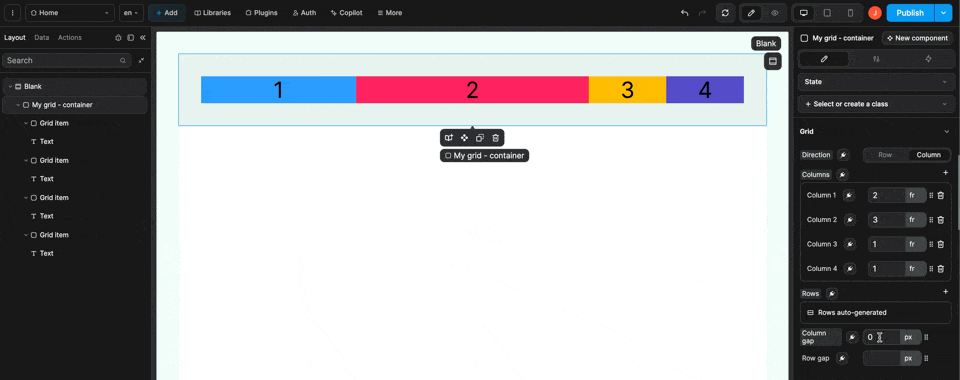Open the Home page selector dropdown
This screenshot has height=380, width=960.
point(70,13)
